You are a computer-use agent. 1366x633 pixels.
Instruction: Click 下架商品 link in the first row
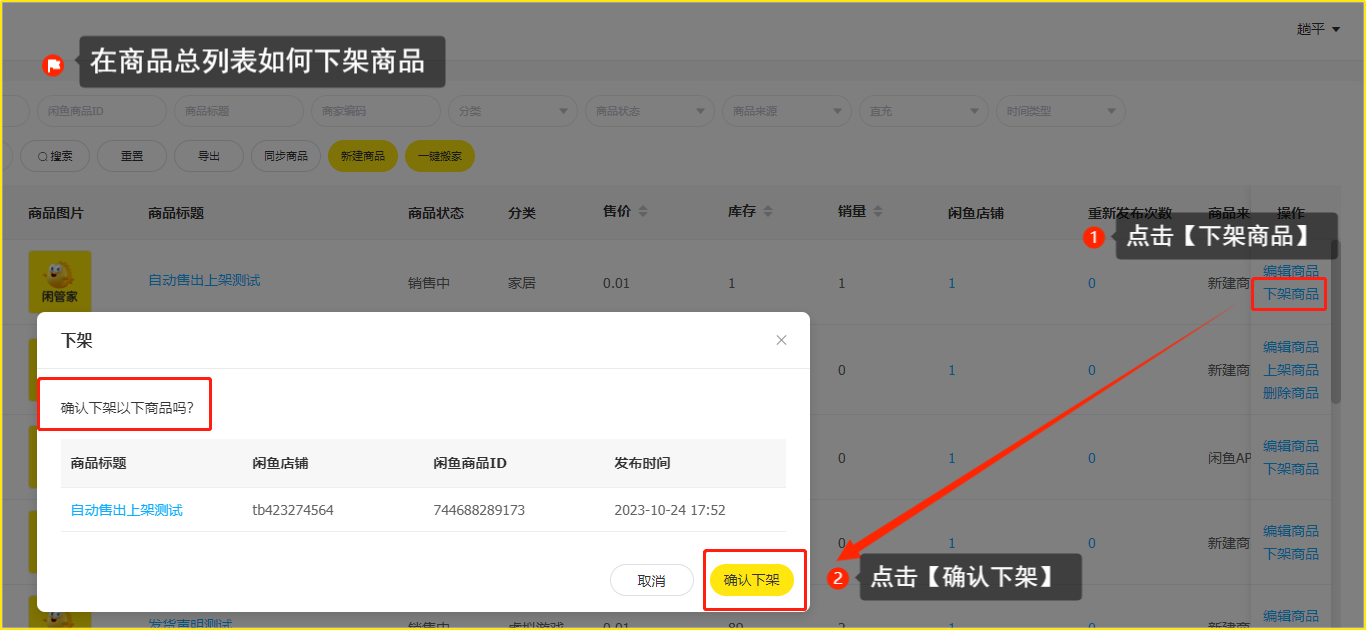point(1290,294)
